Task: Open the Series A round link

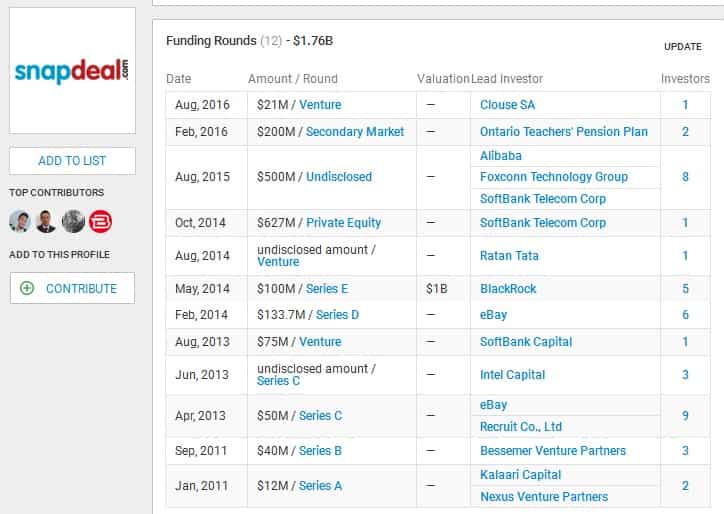Action: (320, 486)
